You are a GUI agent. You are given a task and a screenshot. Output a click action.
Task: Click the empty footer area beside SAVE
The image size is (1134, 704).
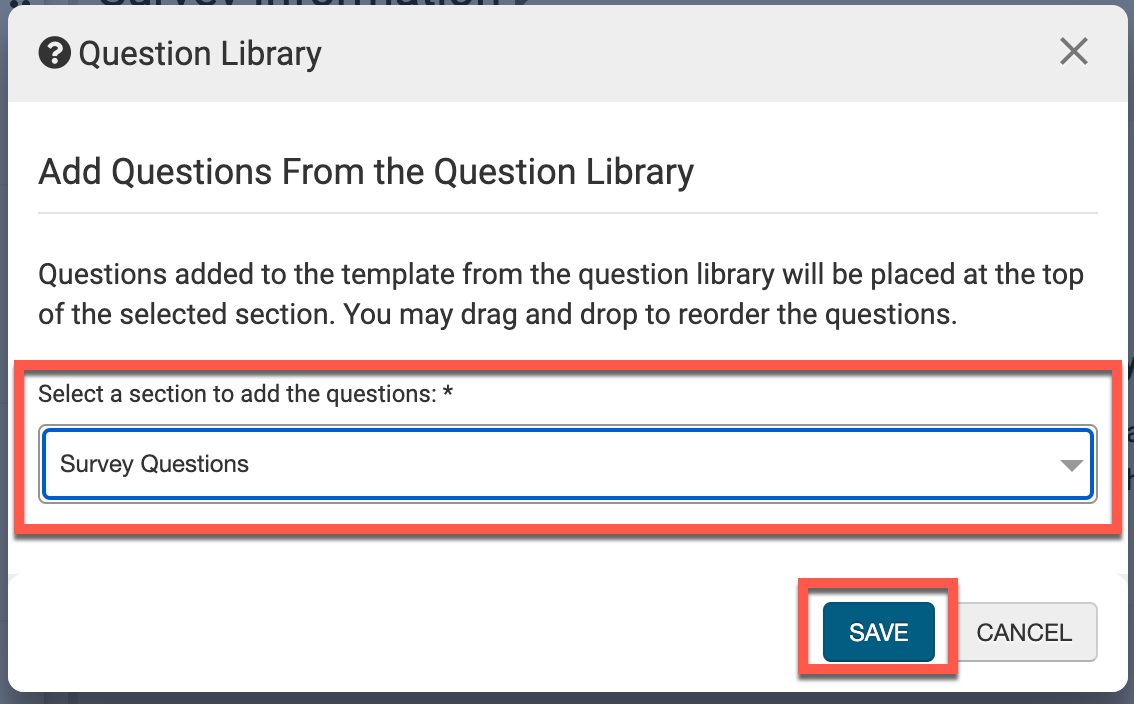[x=400, y=632]
